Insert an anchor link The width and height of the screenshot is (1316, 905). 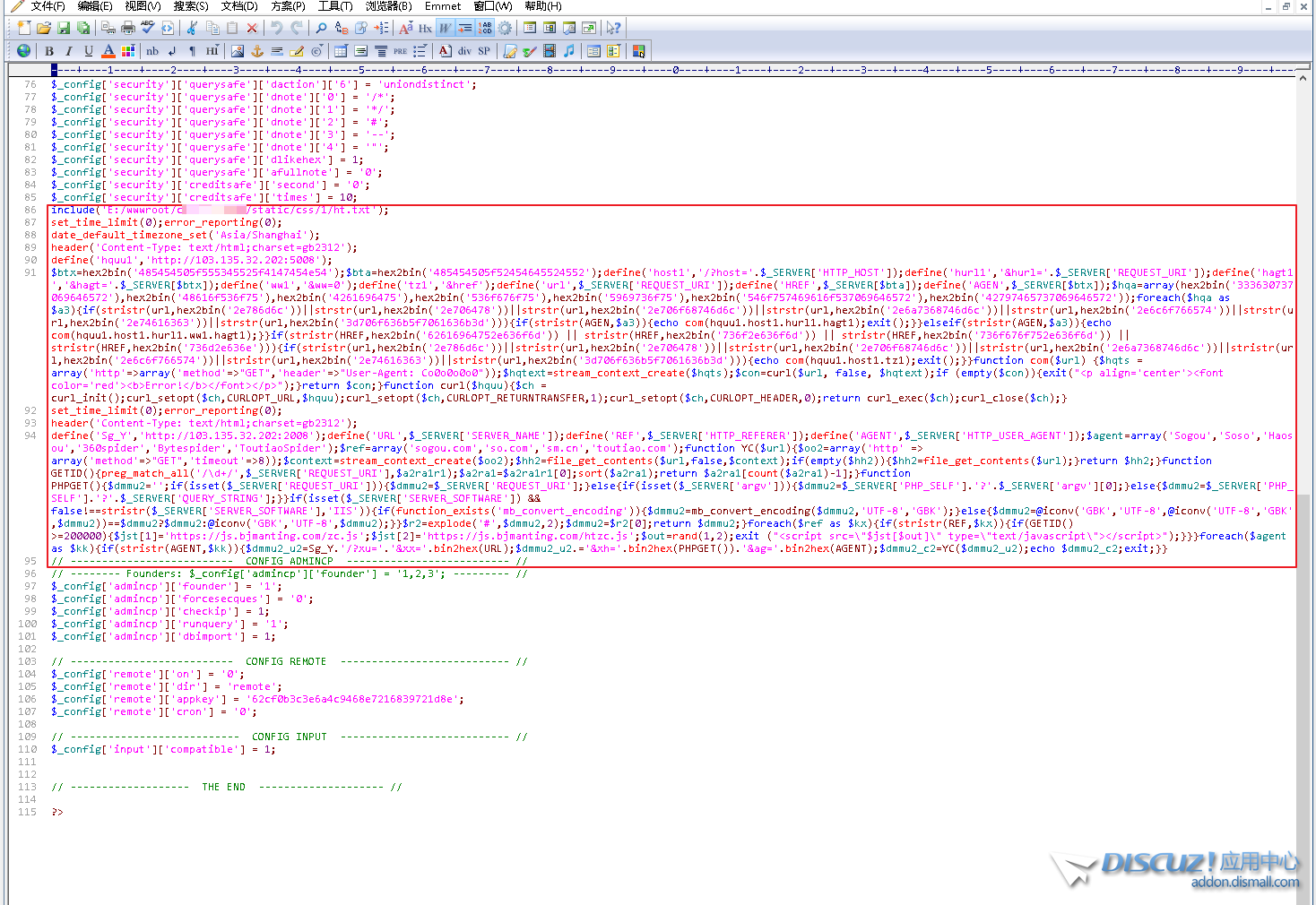(x=257, y=51)
